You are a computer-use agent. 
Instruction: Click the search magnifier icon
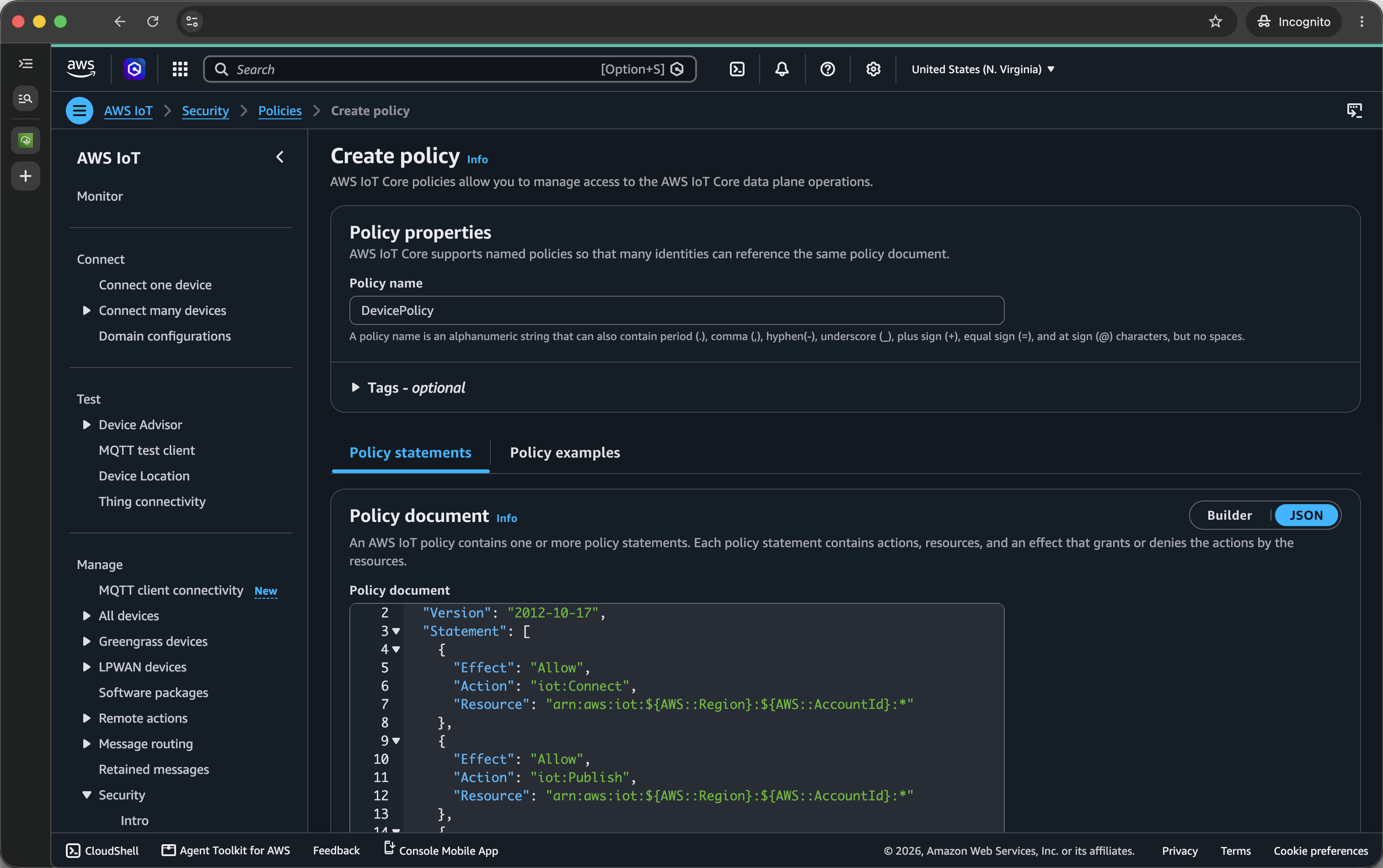[221, 69]
